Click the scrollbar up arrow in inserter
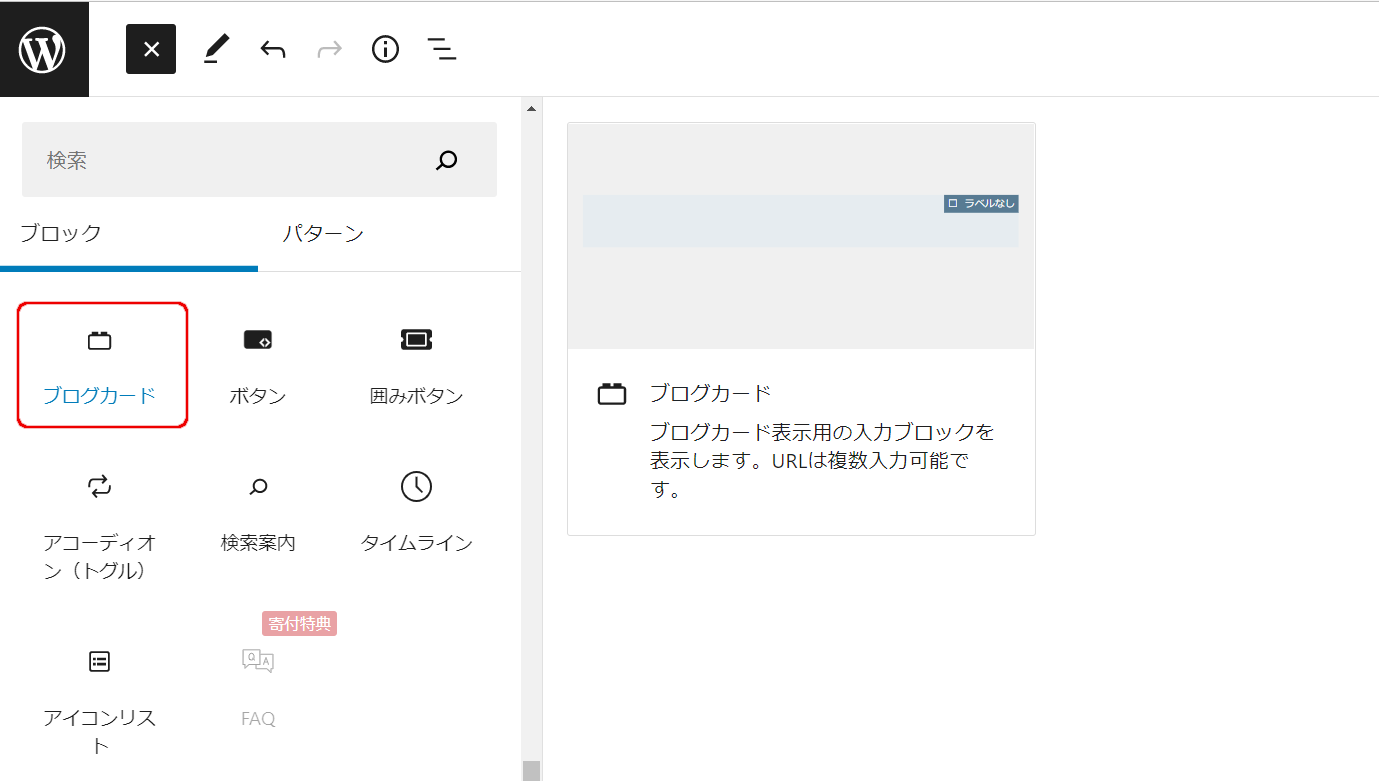The width and height of the screenshot is (1379, 781). coord(532,108)
